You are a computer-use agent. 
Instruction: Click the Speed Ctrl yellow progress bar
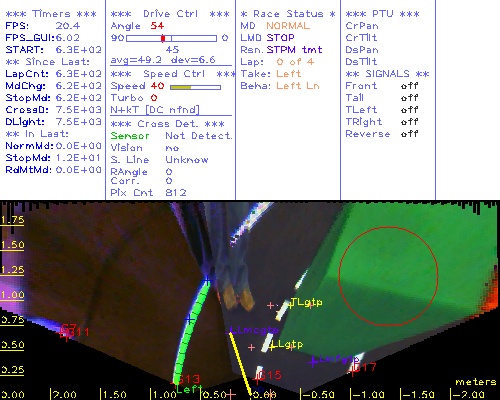[x=195, y=87]
